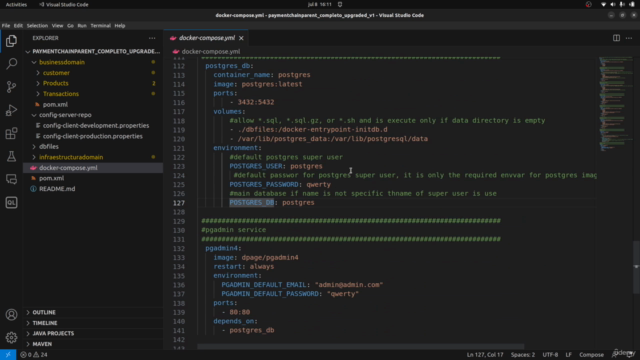Open the Help menu
640x360 pixels.
[x=120, y=26]
